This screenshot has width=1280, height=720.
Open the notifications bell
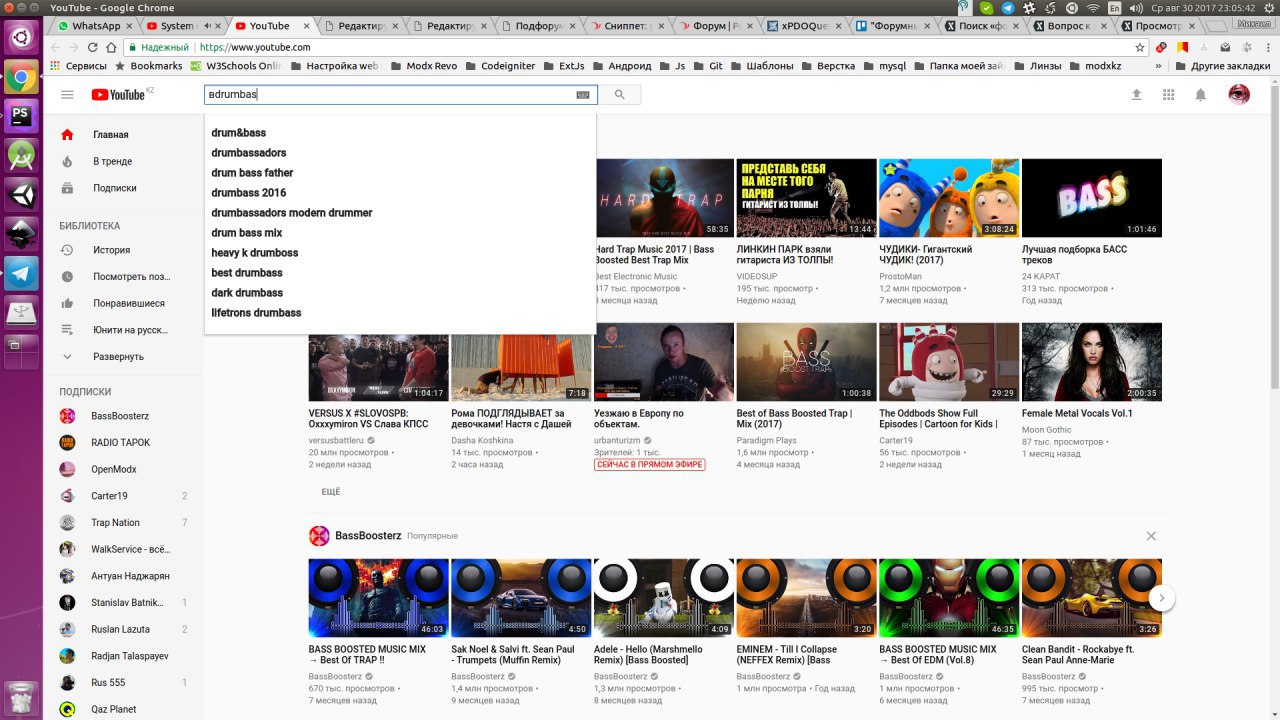point(1201,95)
